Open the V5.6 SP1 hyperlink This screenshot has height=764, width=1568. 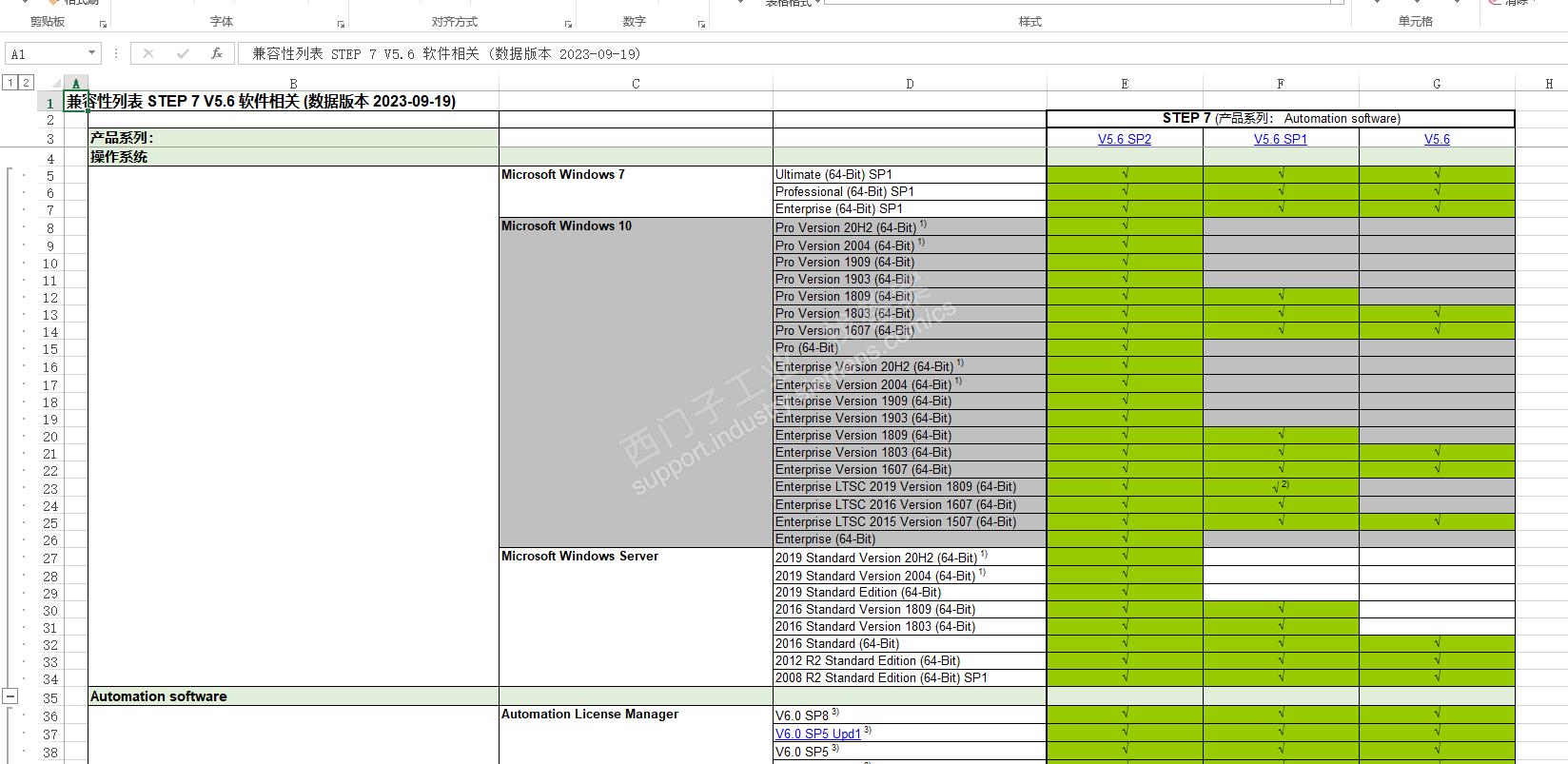point(1281,139)
